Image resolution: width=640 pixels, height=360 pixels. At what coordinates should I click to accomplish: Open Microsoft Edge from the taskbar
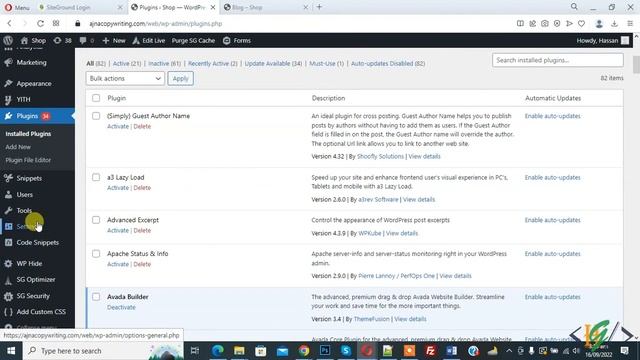click(x=218, y=351)
